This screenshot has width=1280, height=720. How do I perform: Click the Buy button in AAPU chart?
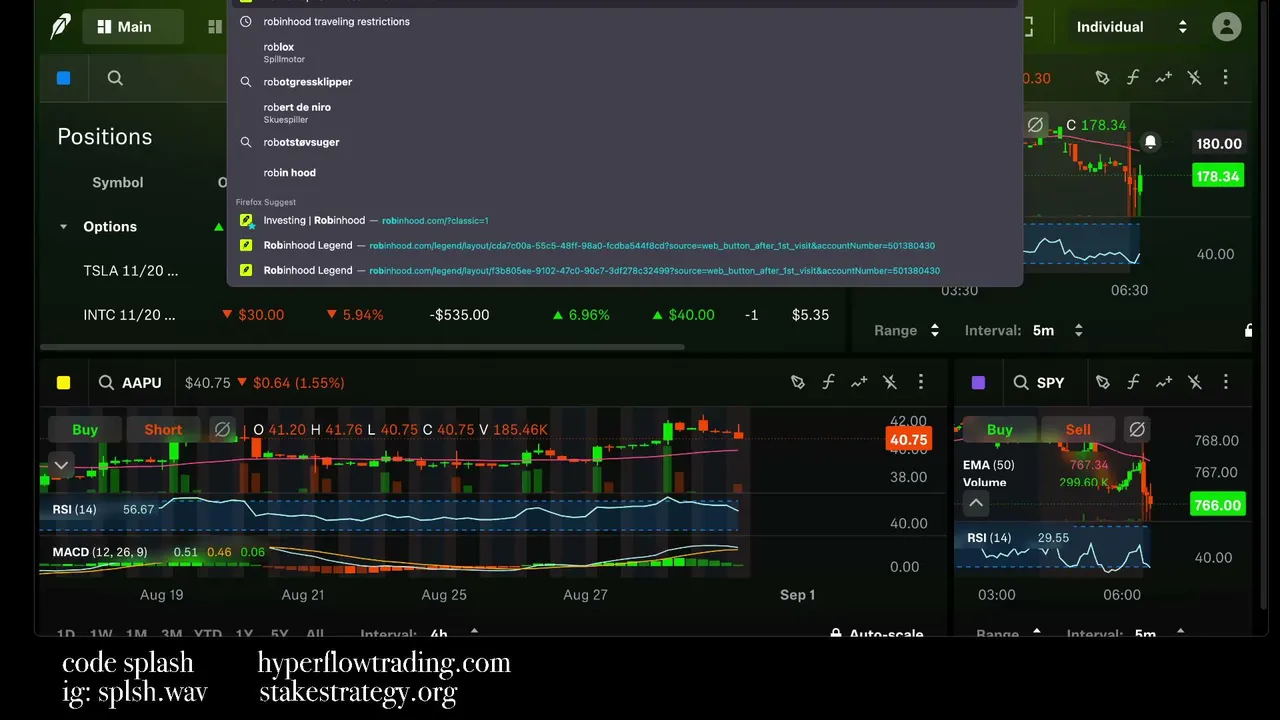coord(85,430)
